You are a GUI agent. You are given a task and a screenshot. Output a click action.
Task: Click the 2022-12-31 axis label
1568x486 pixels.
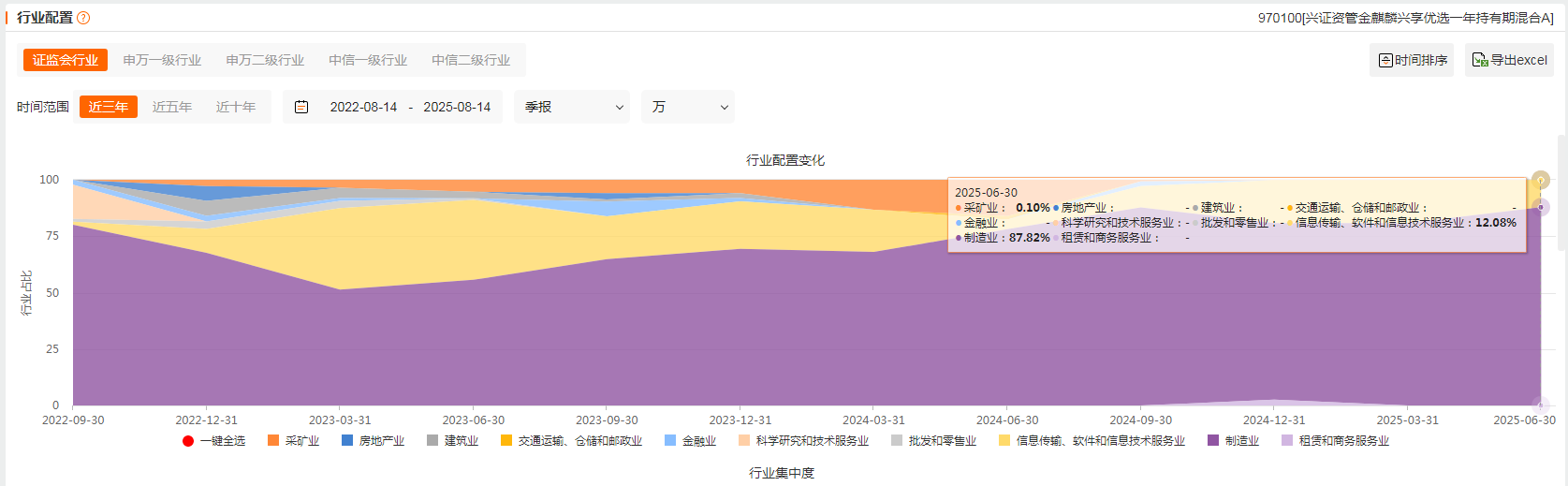pos(206,420)
